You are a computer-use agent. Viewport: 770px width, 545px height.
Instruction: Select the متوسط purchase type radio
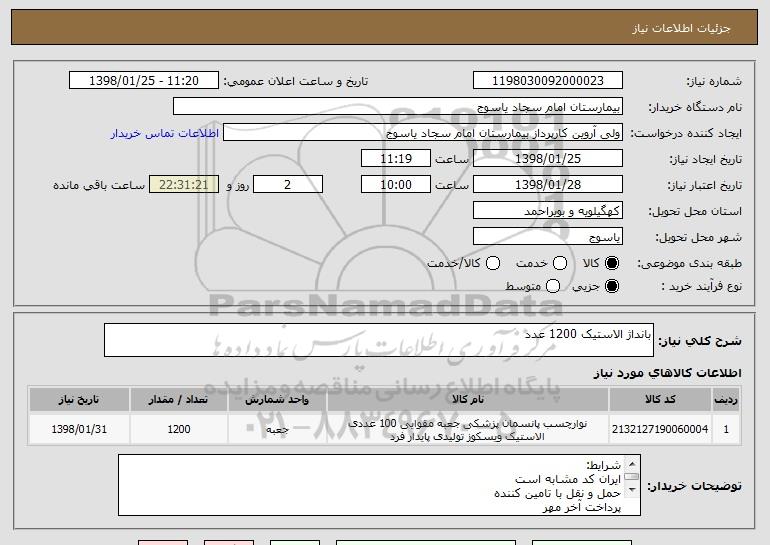coord(553,286)
